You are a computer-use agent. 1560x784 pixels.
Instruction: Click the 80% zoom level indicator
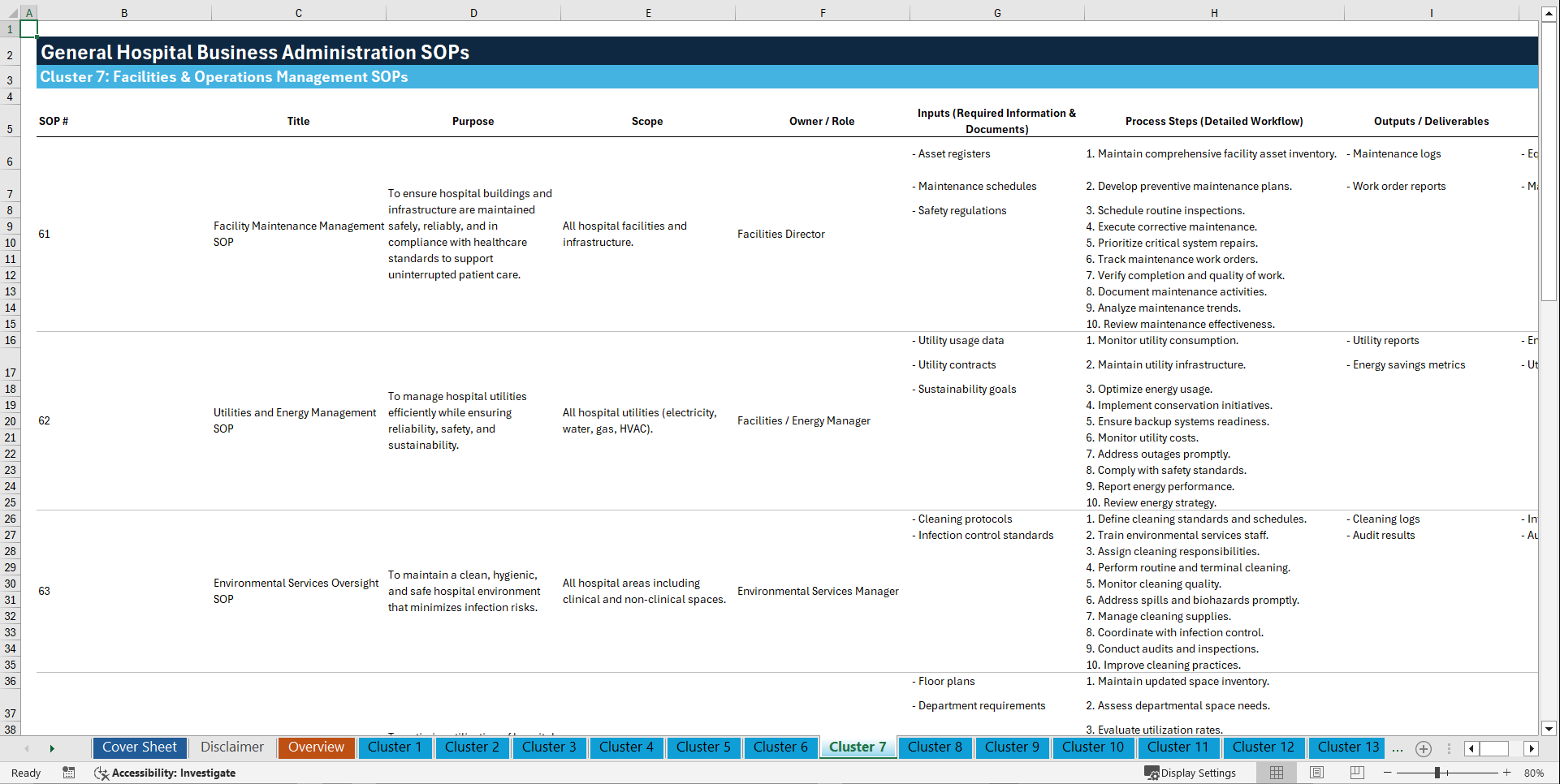click(x=1535, y=773)
